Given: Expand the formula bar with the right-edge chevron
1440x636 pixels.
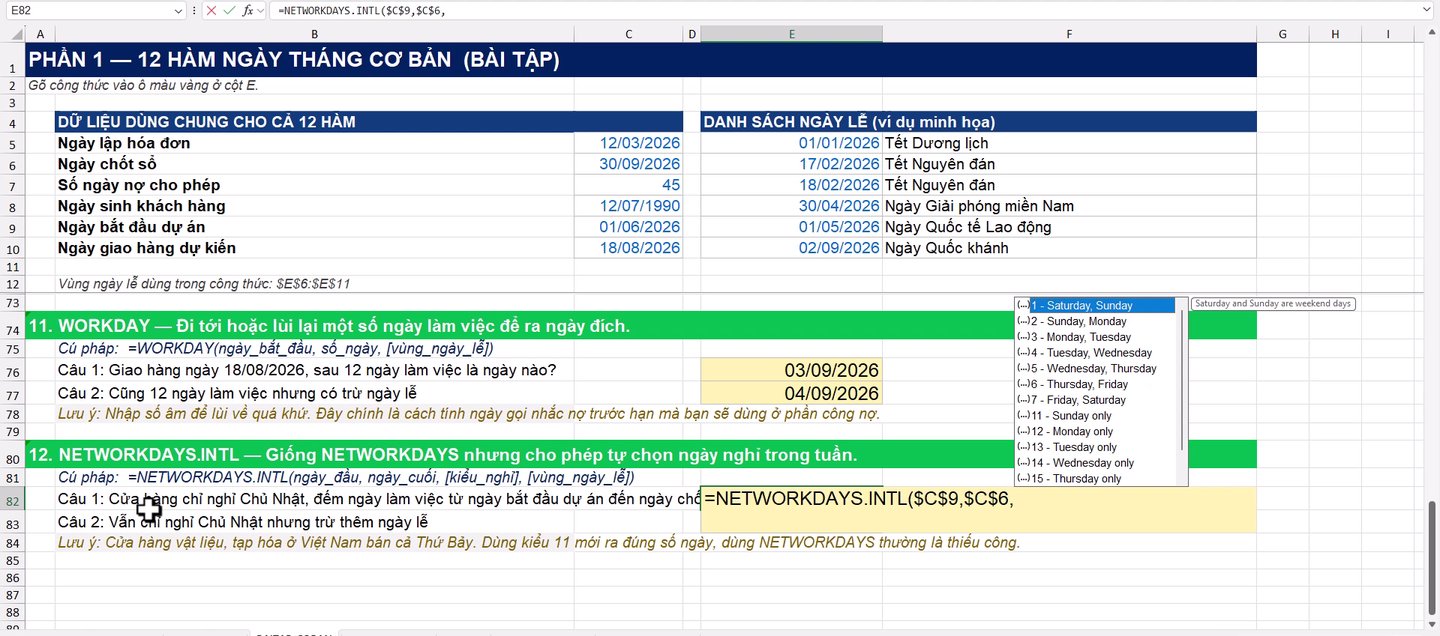Looking at the screenshot, I should tap(1426, 10).
